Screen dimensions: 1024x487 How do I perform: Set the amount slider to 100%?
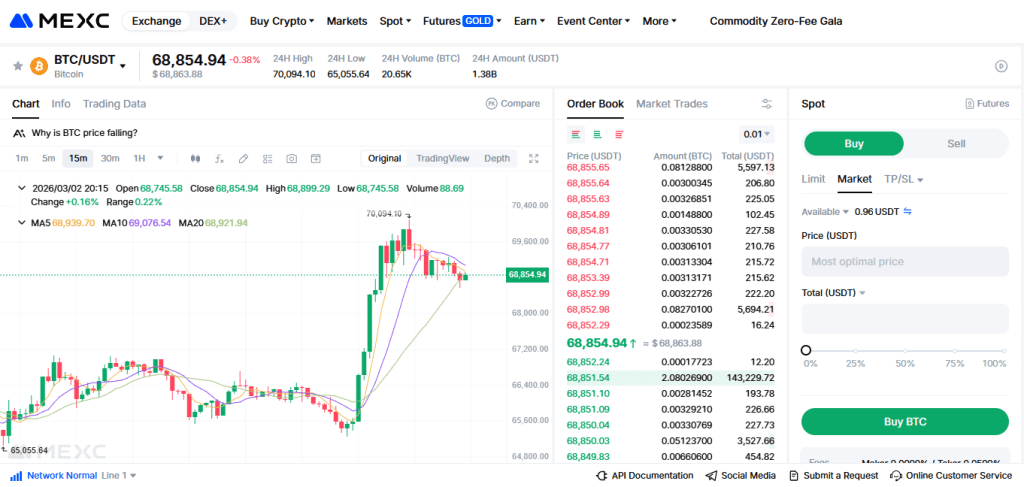pyautogui.click(x=1004, y=351)
